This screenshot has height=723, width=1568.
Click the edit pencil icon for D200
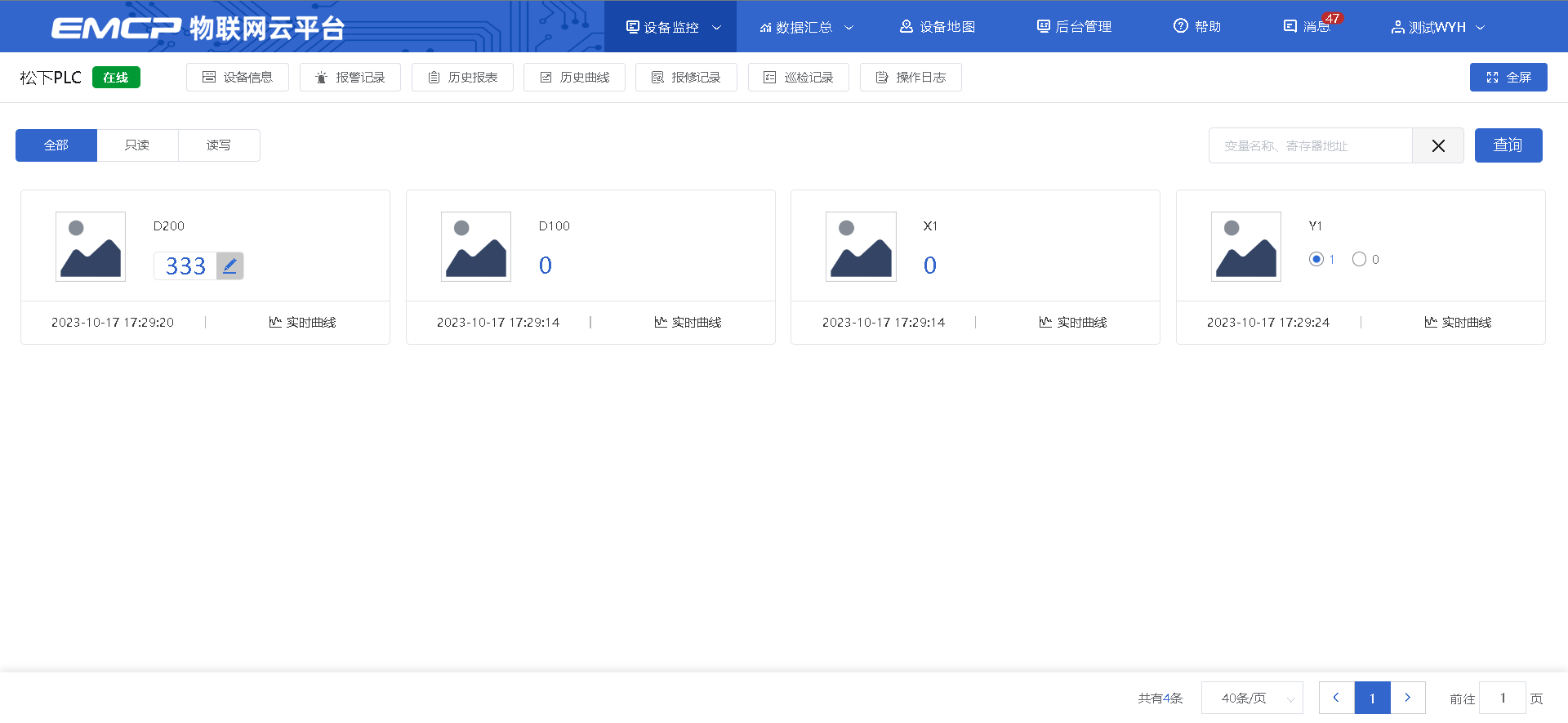(x=229, y=266)
